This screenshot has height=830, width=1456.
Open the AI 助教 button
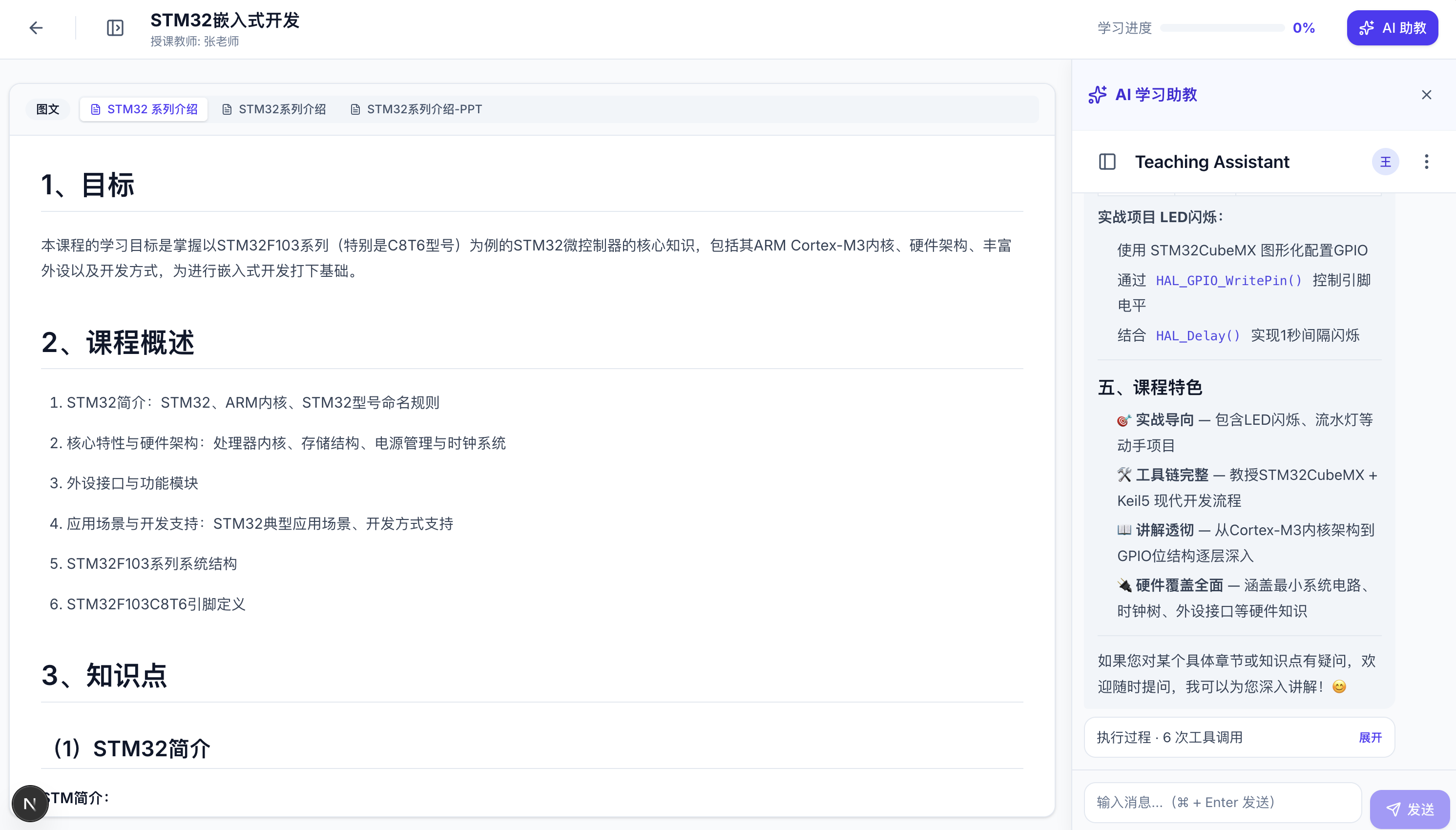click(x=1392, y=28)
